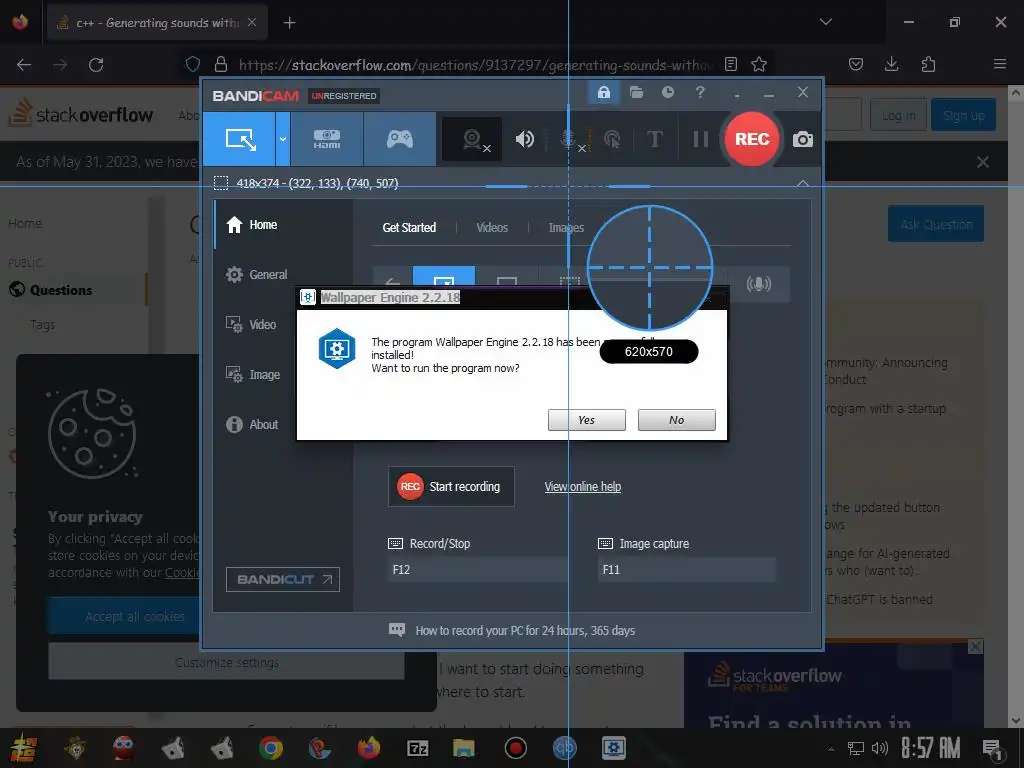Viewport: 1024px width, 768px height.
Task: Open the About section in Bandicam sidebar
Action: pyautogui.click(x=252, y=424)
